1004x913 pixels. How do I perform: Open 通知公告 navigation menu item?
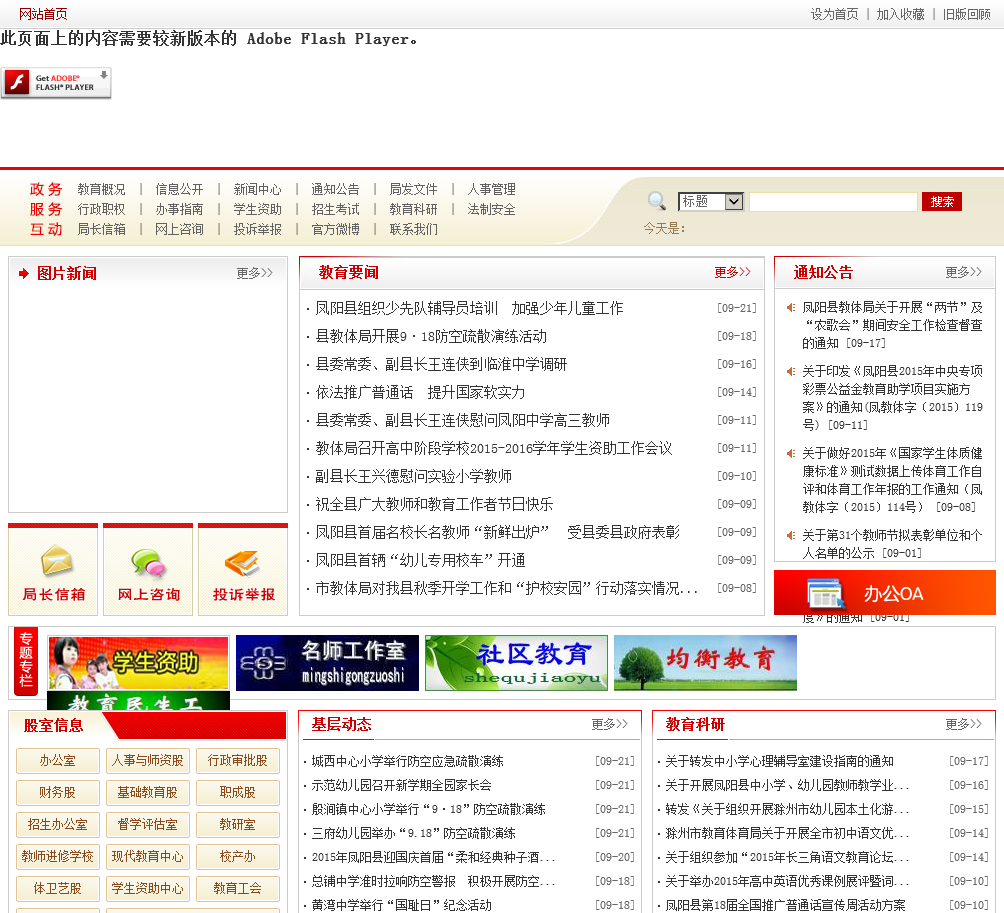point(335,189)
